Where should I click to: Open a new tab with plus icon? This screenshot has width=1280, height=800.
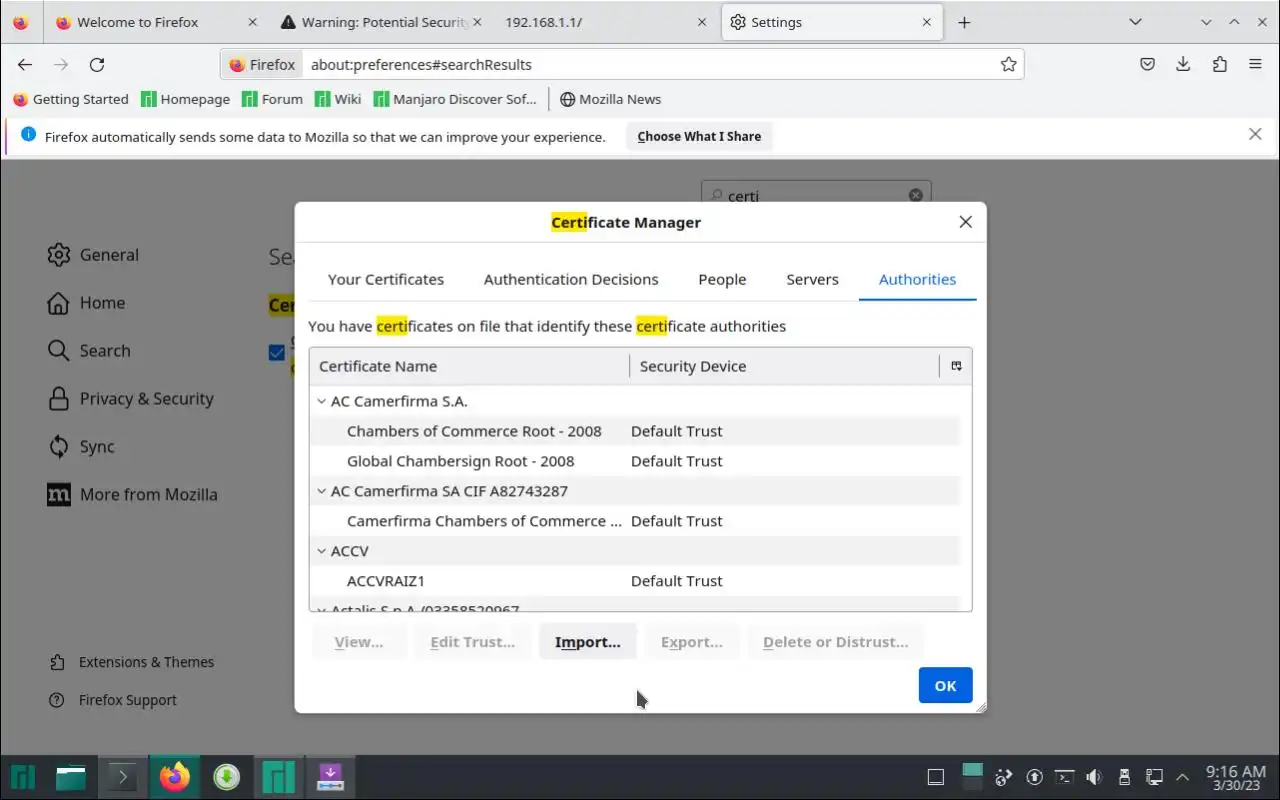[x=964, y=22]
